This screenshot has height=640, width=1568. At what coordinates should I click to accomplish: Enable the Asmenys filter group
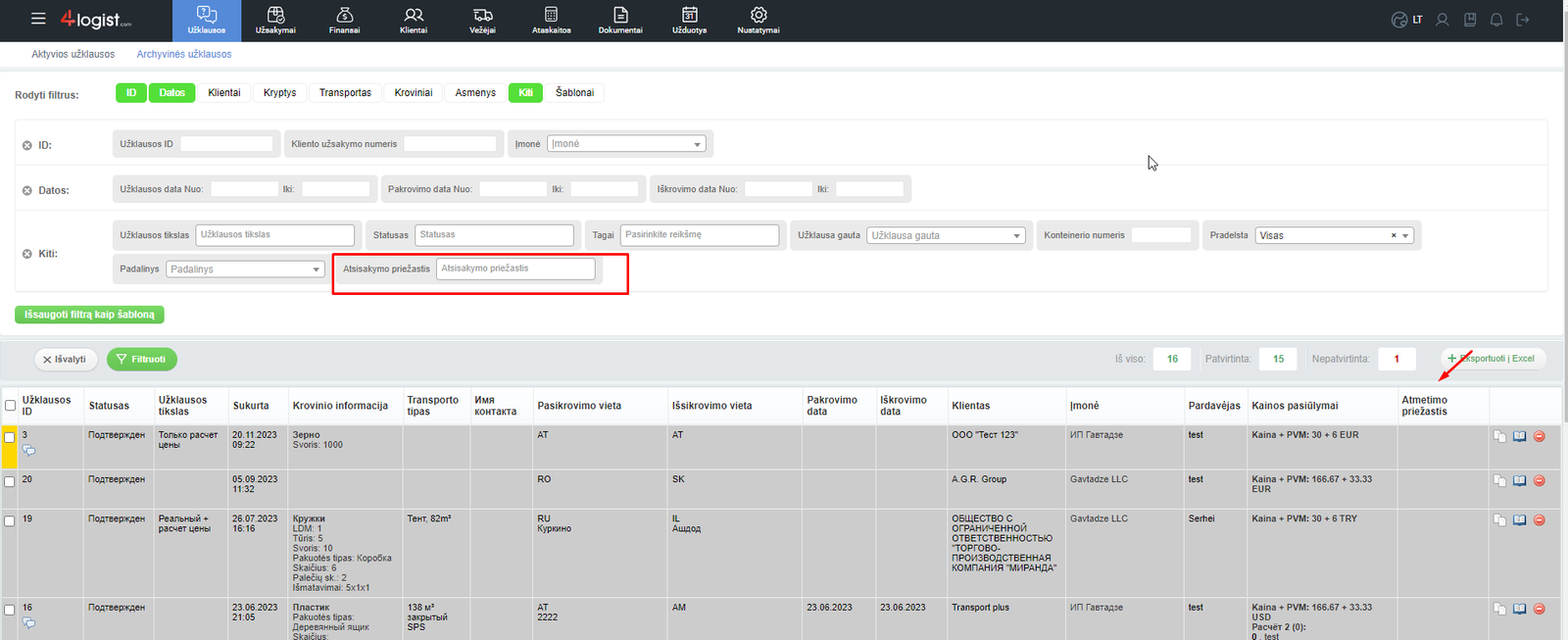tap(475, 92)
